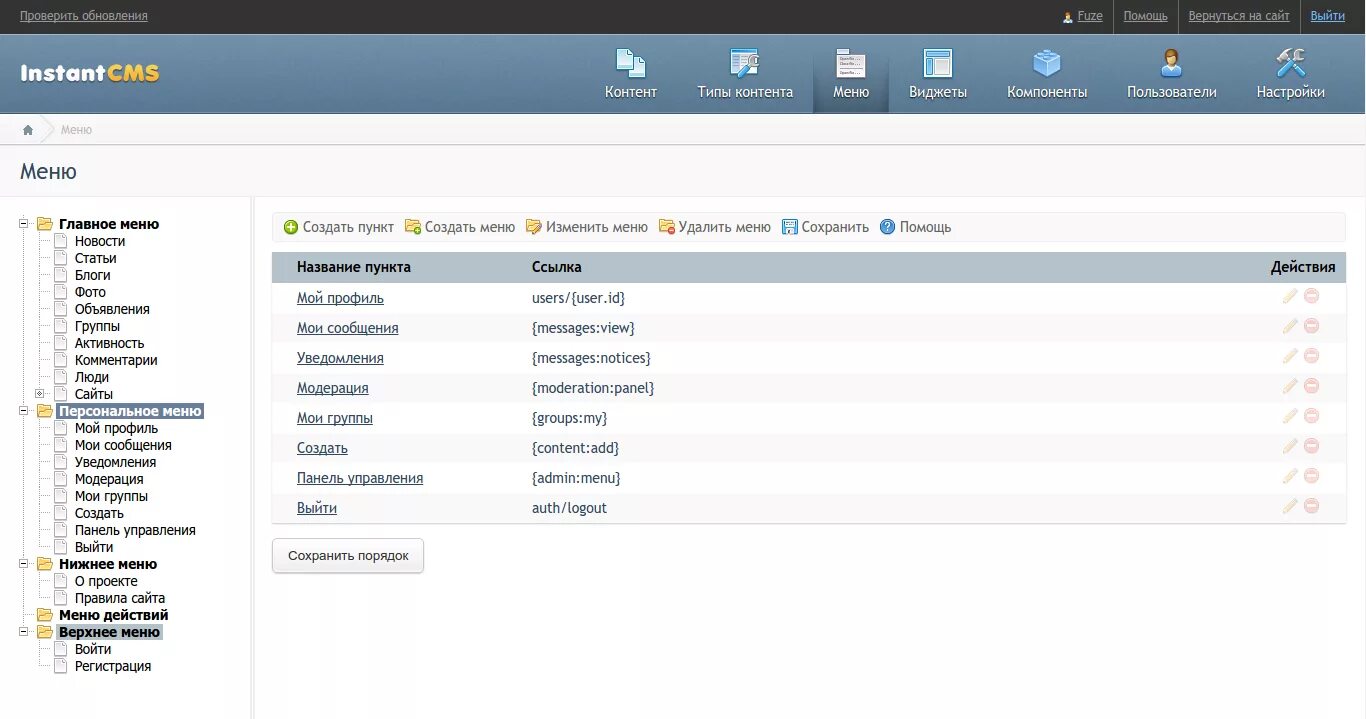Select Новости in the tree
The height and width of the screenshot is (719, 1366).
[100, 241]
